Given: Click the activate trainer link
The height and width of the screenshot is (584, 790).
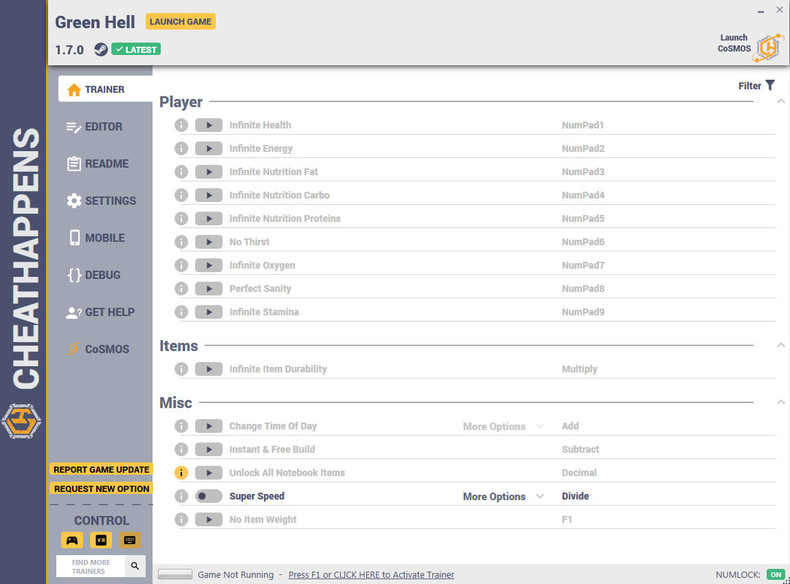Looking at the screenshot, I should pyautogui.click(x=371, y=574).
